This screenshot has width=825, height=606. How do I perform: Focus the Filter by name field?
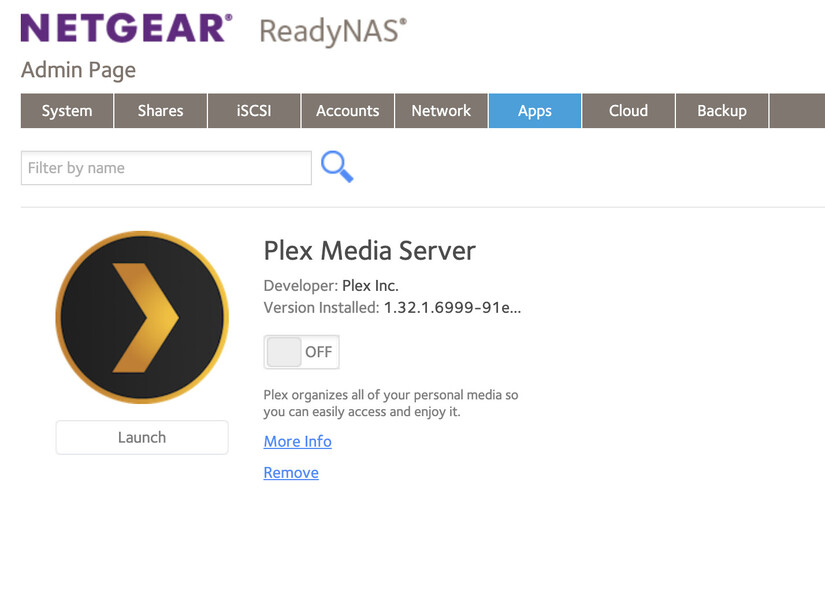tap(166, 168)
